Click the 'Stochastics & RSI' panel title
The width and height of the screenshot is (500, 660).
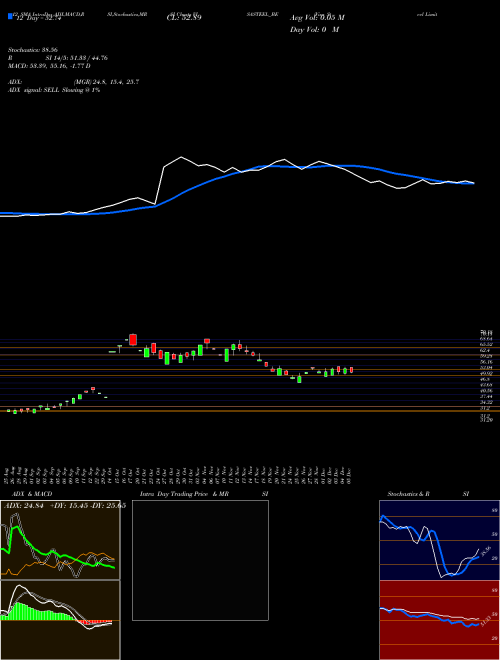coord(428,494)
